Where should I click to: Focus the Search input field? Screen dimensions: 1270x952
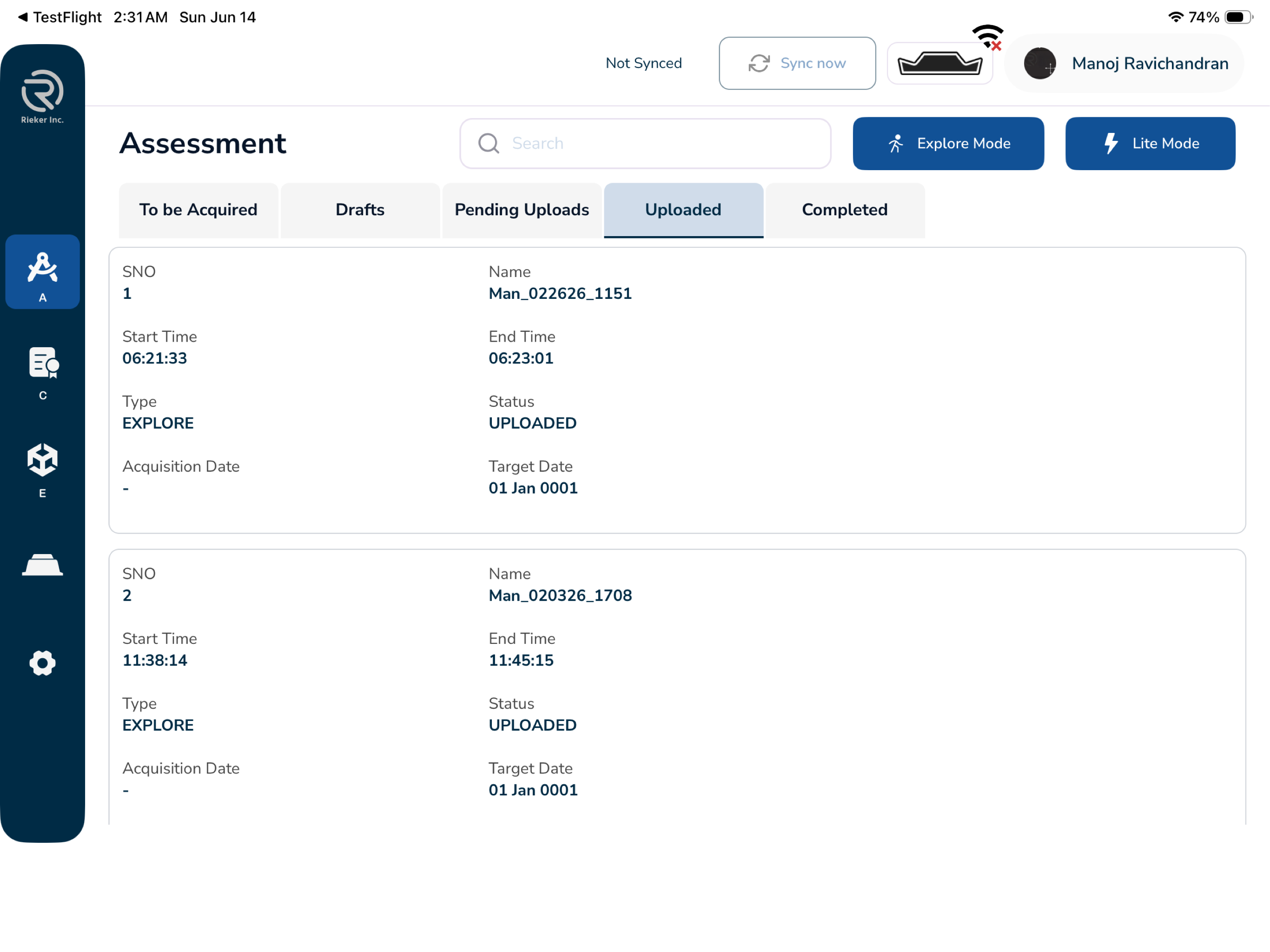click(x=645, y=144)
